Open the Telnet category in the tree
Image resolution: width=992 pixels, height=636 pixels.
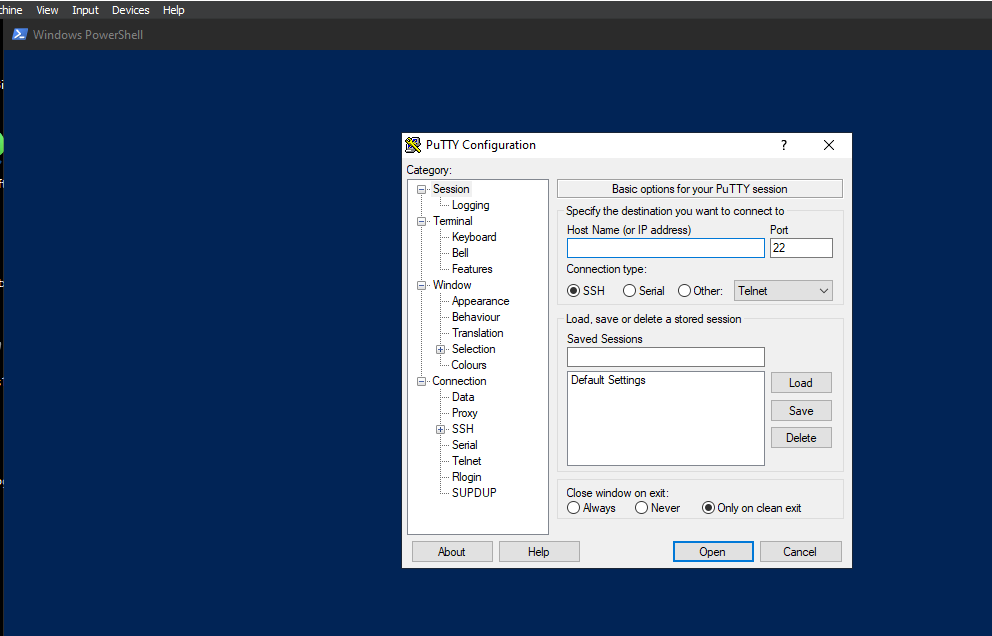tap(466, 461)
